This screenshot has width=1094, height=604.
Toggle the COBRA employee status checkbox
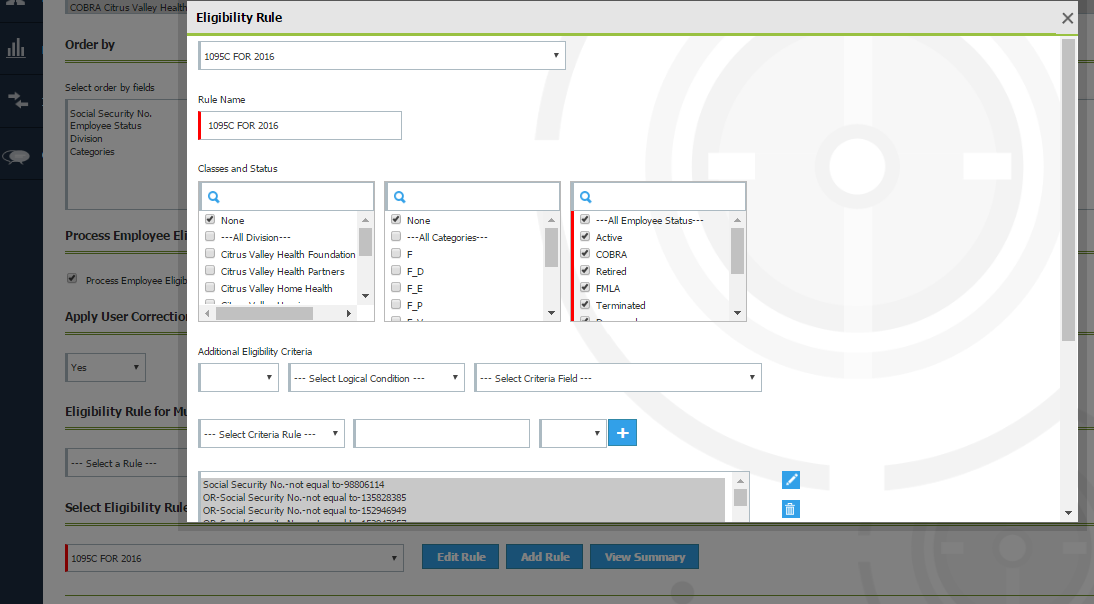pos(585,254)
